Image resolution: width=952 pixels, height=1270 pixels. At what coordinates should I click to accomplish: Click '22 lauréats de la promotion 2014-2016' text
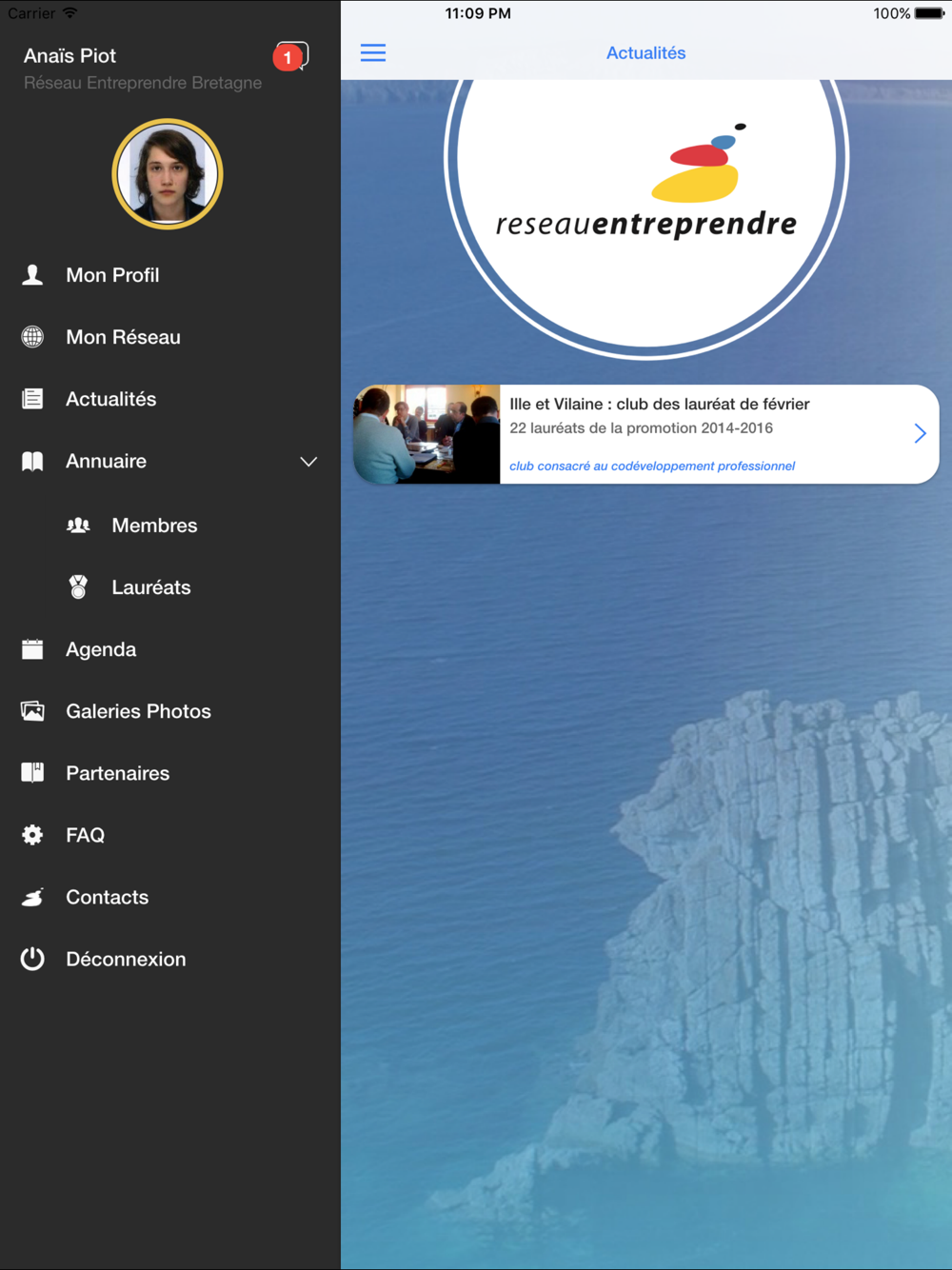tap(641, 428)
